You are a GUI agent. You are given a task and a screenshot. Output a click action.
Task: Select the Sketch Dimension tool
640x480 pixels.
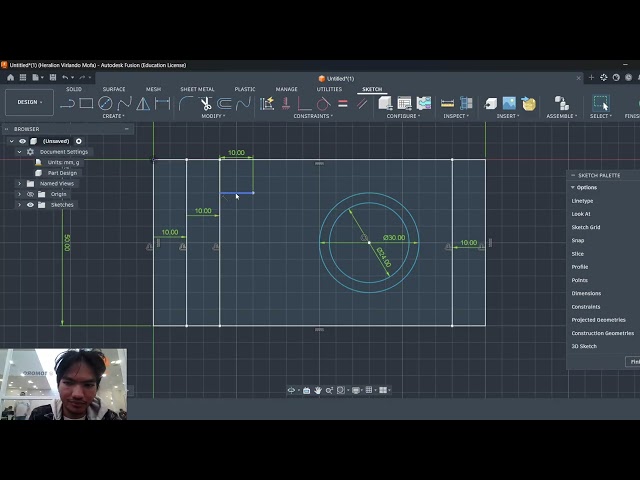click(x=162, y=104)
